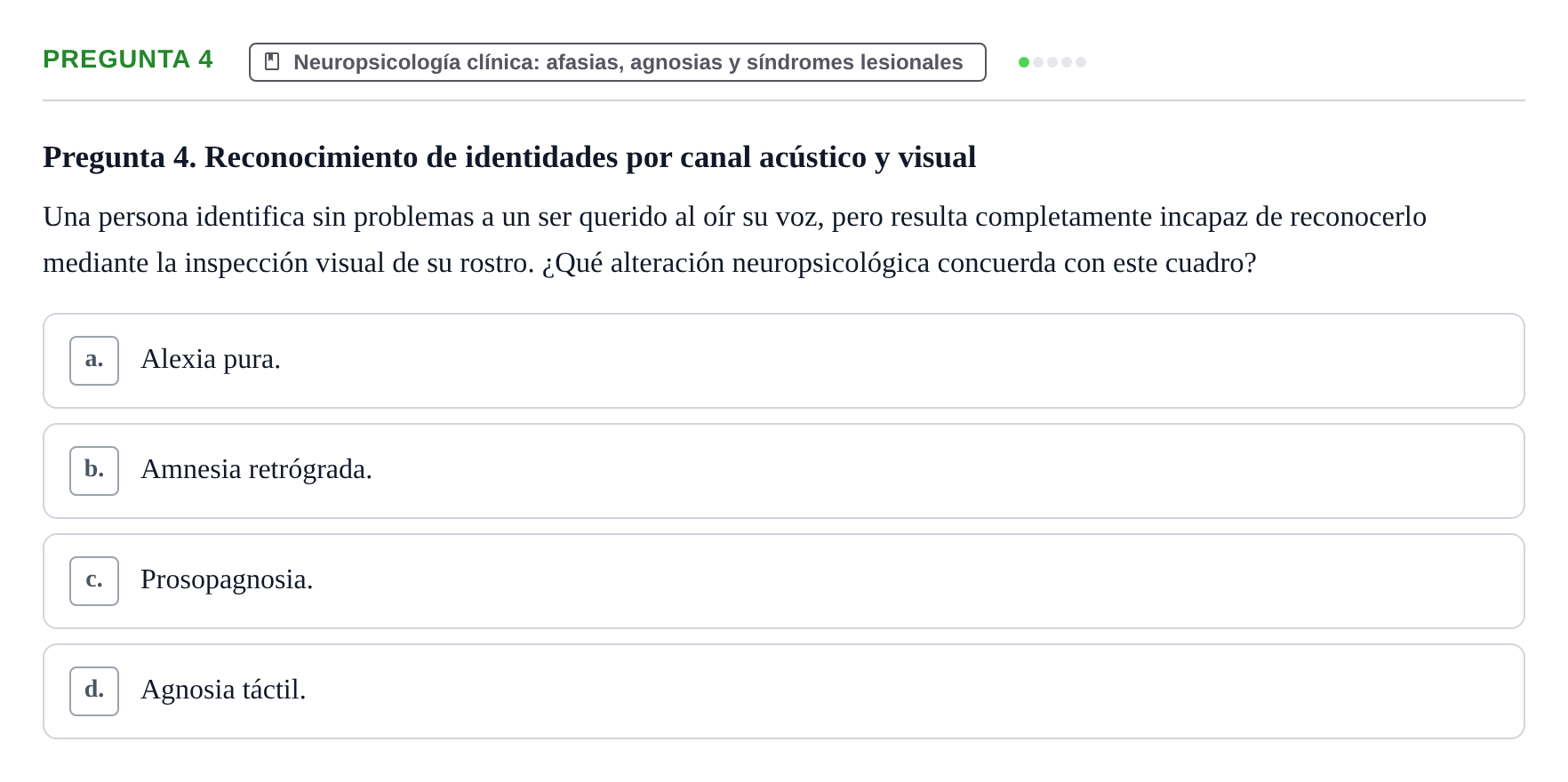Select answer letter a. box
Viewport: 1568px width, 782px height.
coord(94,361)
